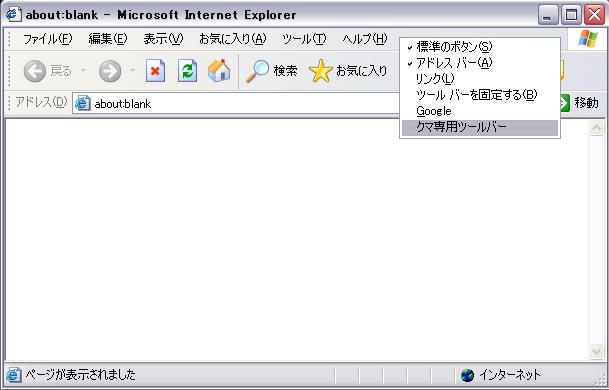The height and width of the screenshot is (390, 609).
Task: Click the about:blank address field
Action: tap(235, 103)
